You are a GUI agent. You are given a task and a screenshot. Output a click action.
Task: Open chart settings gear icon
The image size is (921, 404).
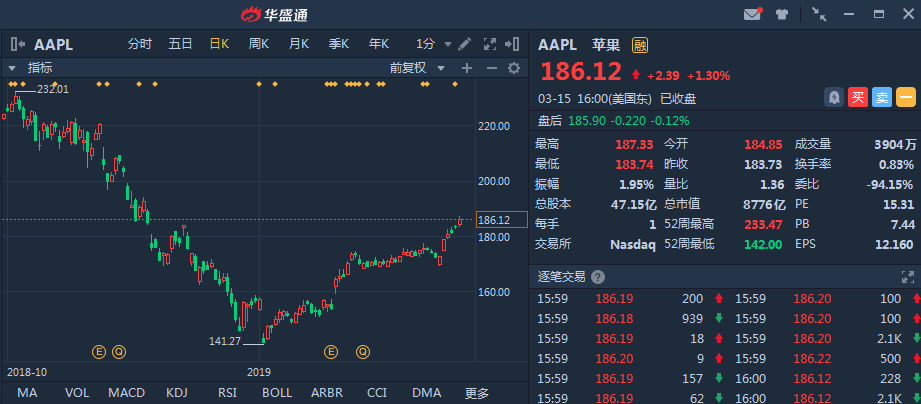point(514,68)
